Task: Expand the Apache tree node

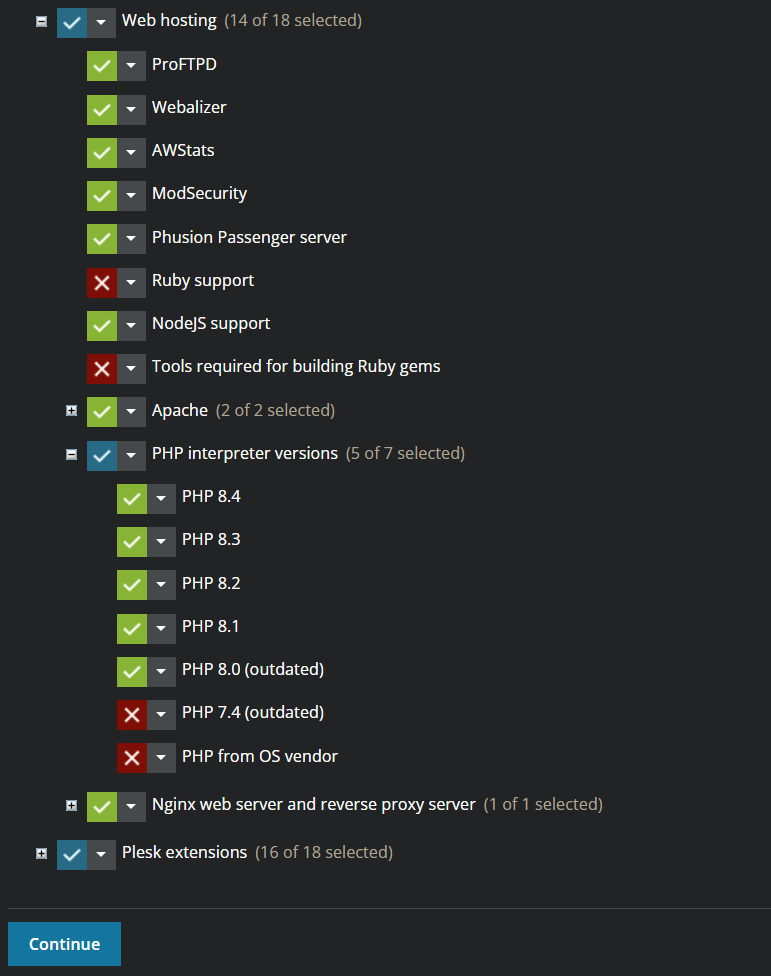Action: (71, 410)
